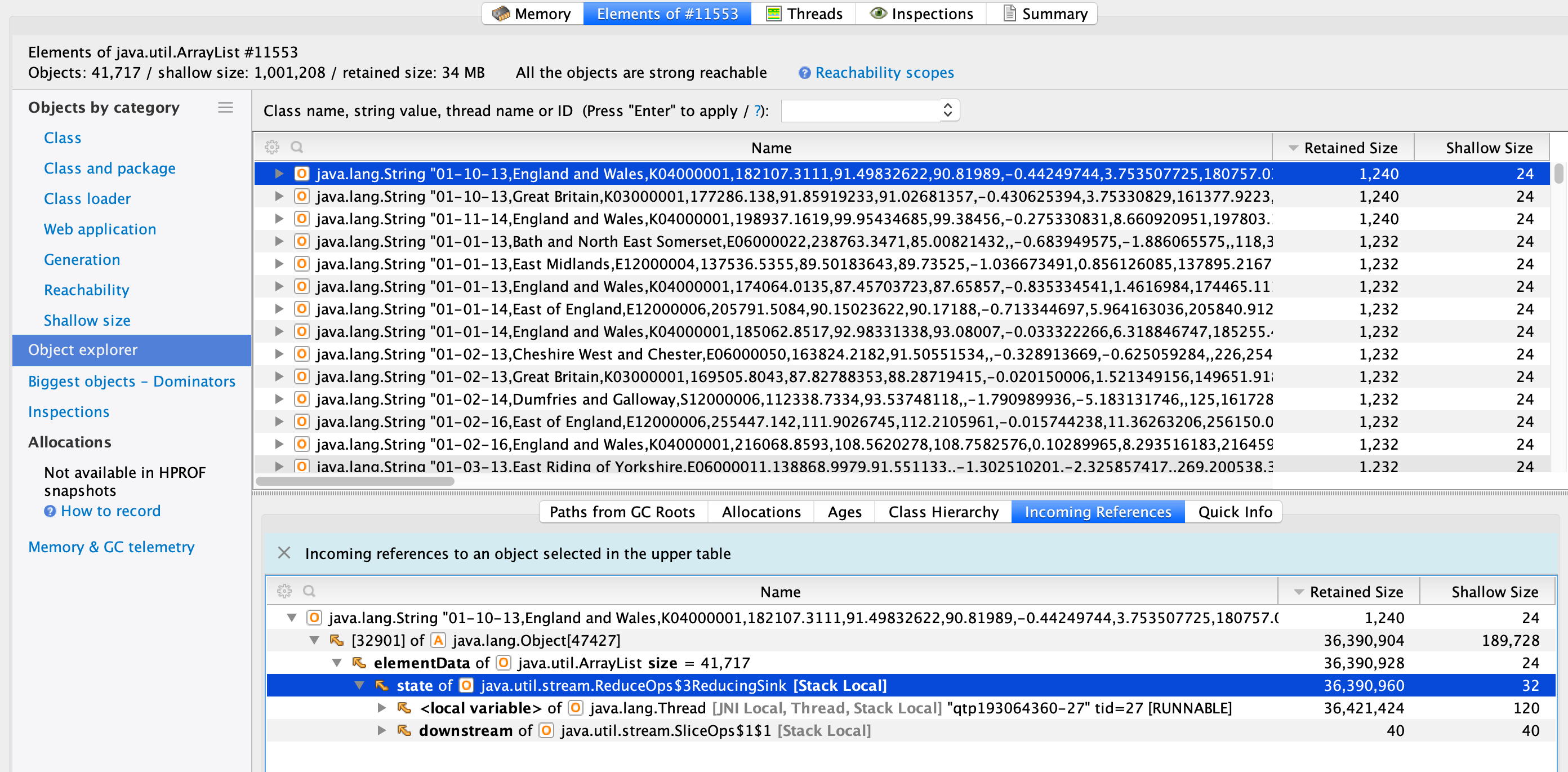Expand the Great Britain K03000001 01-10-13 string row
The height and width of the screenshot is (772, 1568).
pyautogui.click(x=279, y=196)
